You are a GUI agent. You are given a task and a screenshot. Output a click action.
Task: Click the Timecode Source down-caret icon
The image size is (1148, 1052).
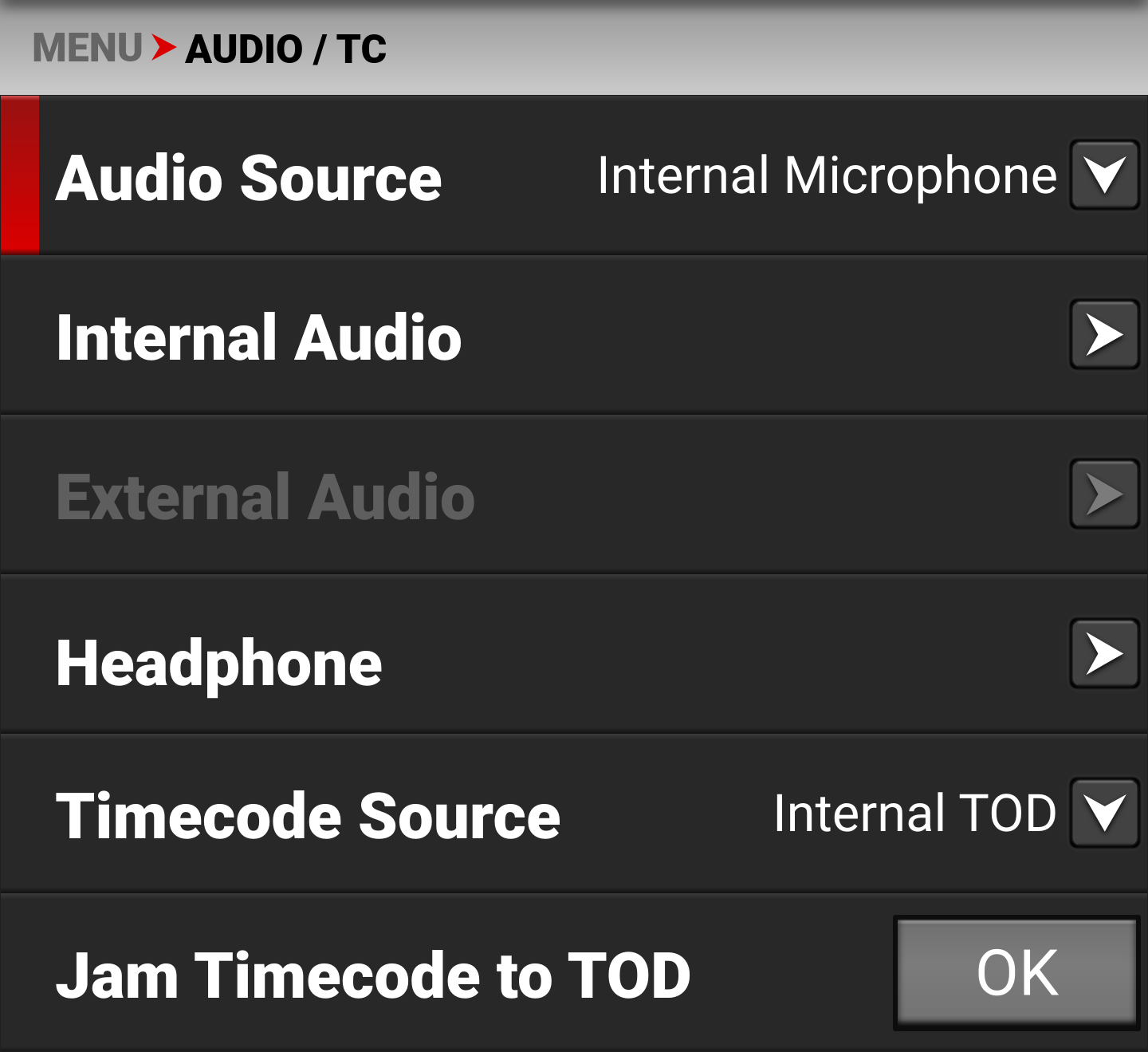click(x=1104, y=814)
